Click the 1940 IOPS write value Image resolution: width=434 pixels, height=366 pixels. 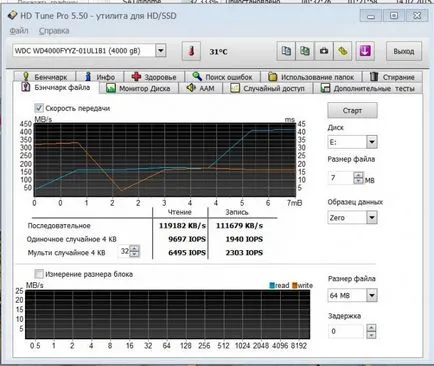point(244,239)
